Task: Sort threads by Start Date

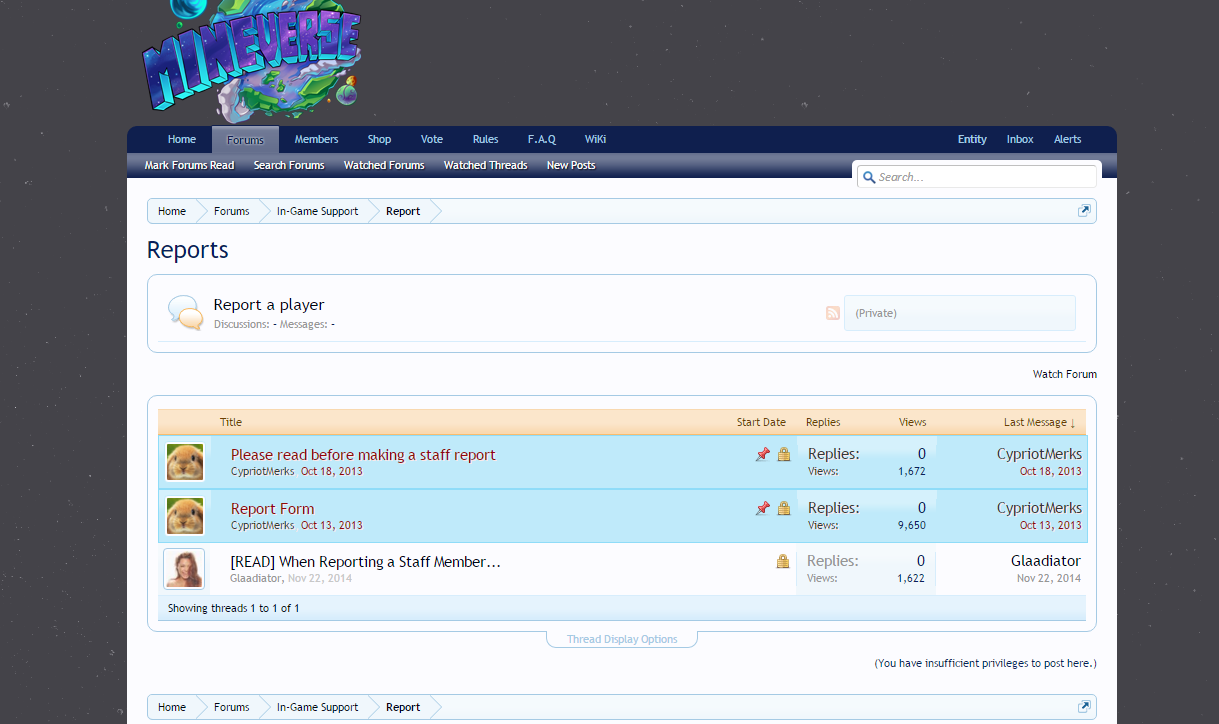Action: pyautogui.click(x=761, y=422)
